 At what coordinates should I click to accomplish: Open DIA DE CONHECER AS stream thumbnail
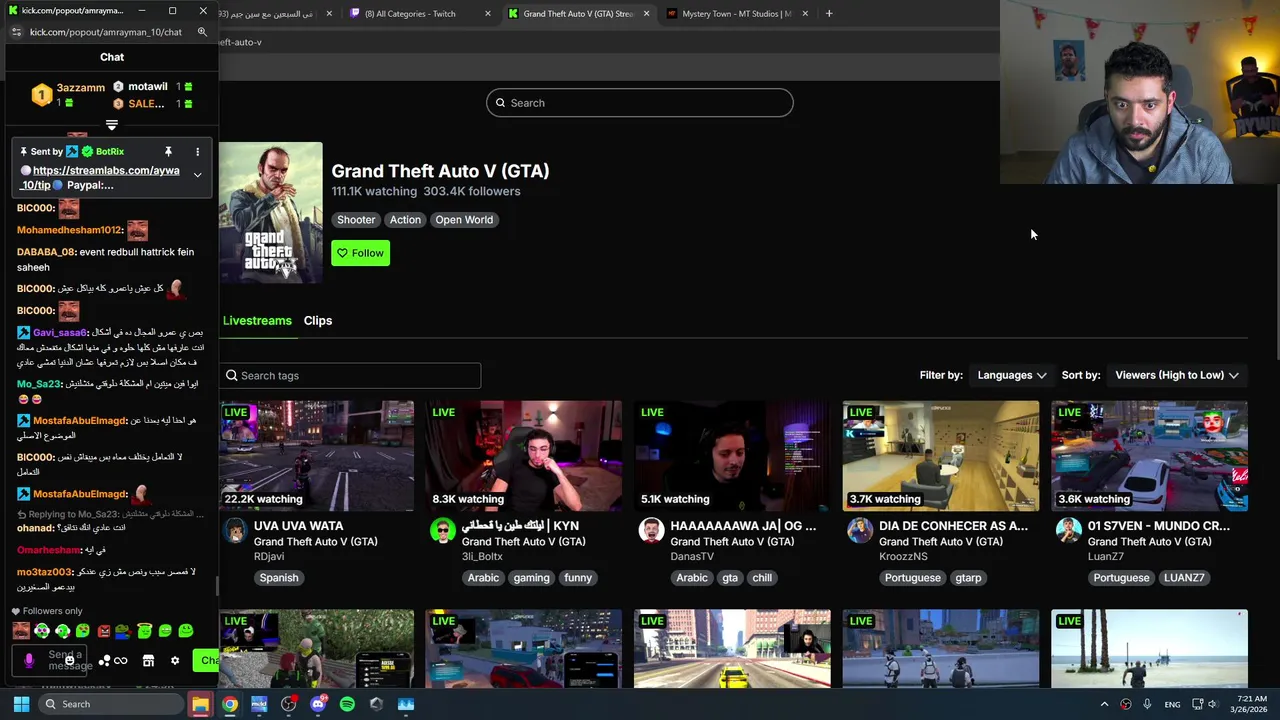941,456
